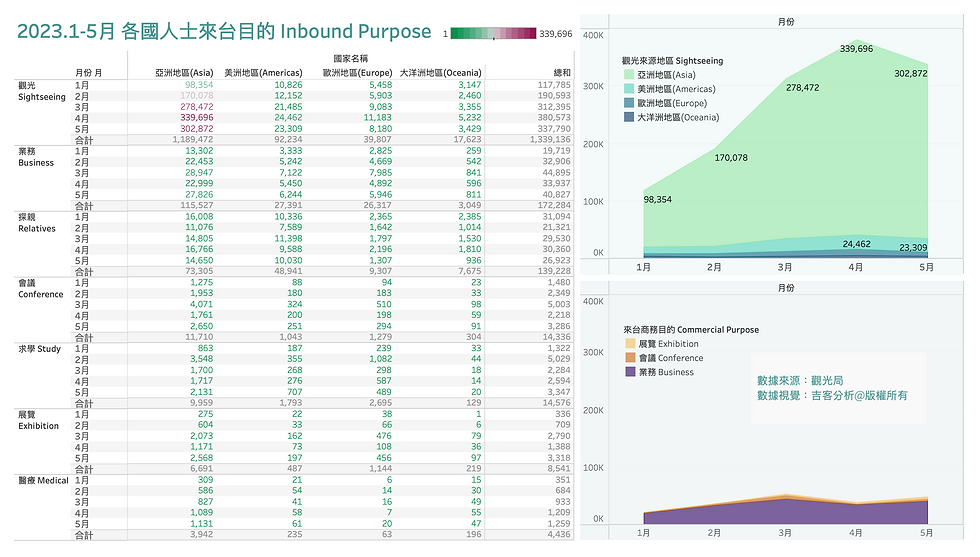This screenshot has height=557, width=980.
Task: Select the 歐洲地區(Europe) column header
Action: point(358,73)
